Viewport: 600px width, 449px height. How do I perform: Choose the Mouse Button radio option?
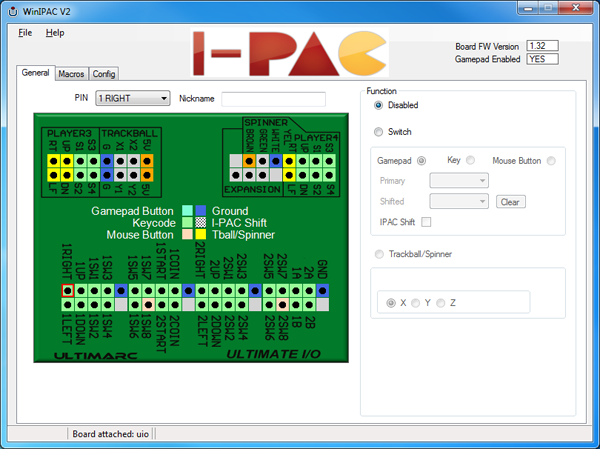[551, 161]
